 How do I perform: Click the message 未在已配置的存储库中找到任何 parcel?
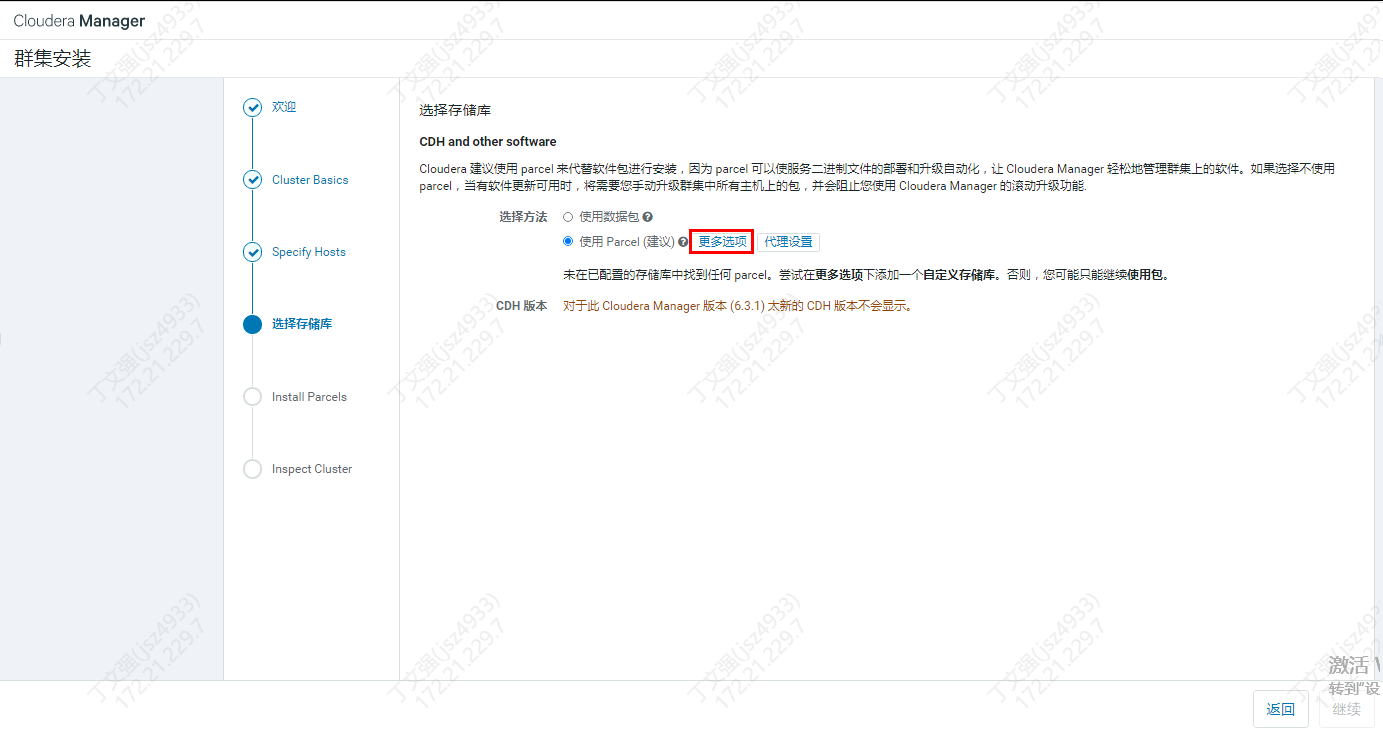pyautogui.click(x=866, y=275)
